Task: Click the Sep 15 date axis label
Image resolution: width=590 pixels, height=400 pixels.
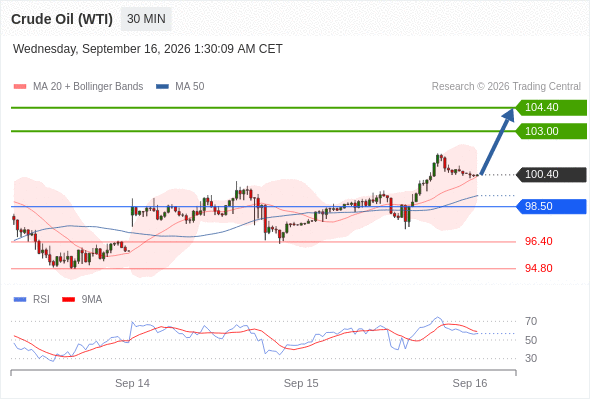Action: point(301,383)
